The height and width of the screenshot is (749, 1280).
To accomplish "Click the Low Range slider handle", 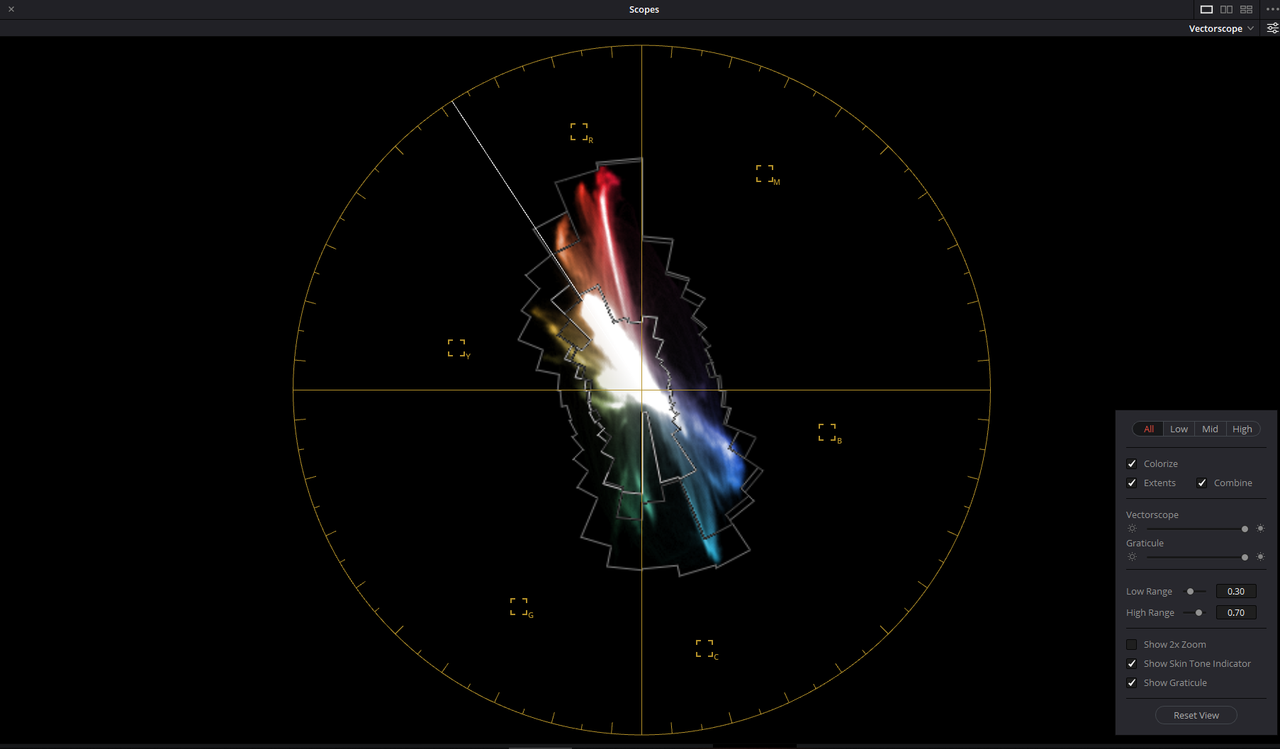I will 1190,592.
